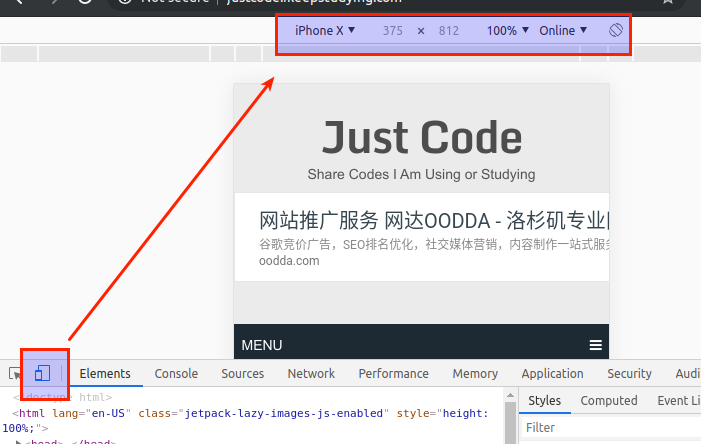The height and width of the screenshot is (444, 701).
Task: Switch to the Console tab
Action: tap(176, 373)
